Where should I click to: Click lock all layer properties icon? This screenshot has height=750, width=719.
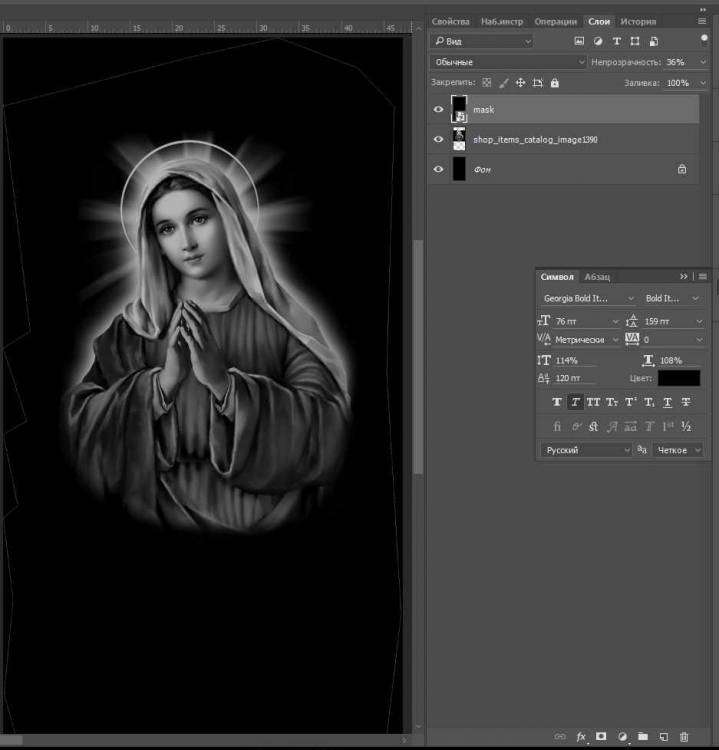555,83
